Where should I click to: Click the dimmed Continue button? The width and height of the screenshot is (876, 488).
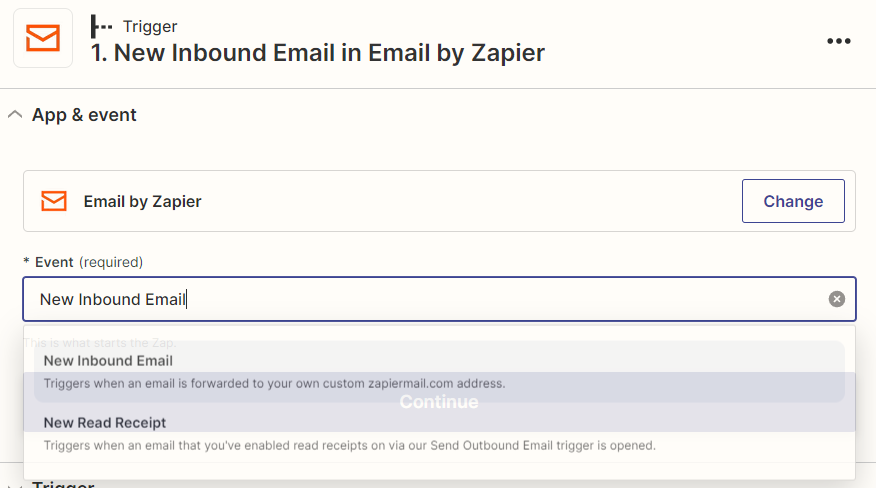(439, 402)
